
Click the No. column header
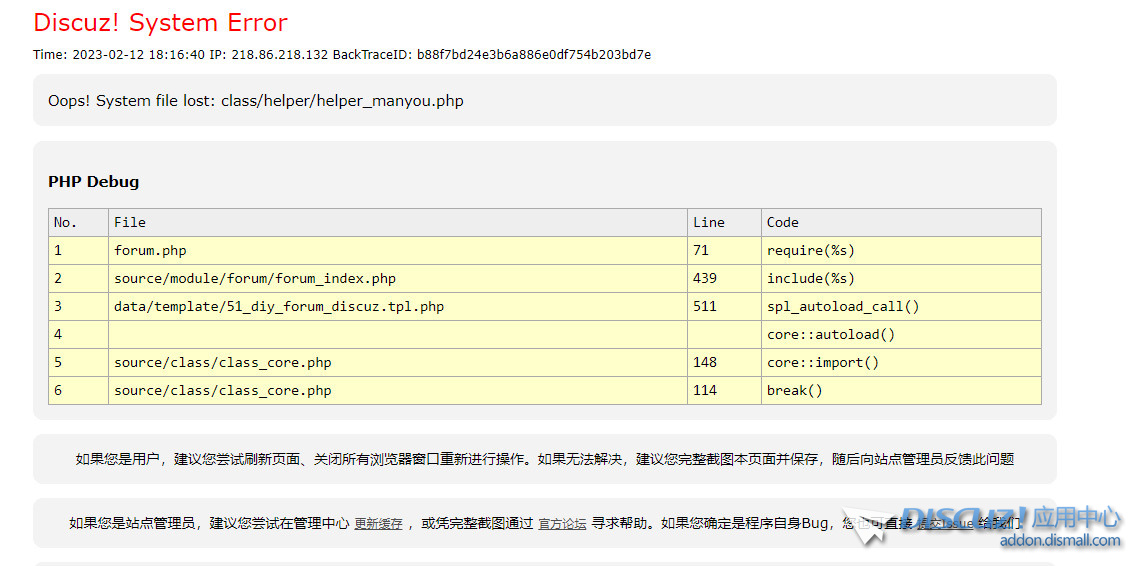click(78, 222)
